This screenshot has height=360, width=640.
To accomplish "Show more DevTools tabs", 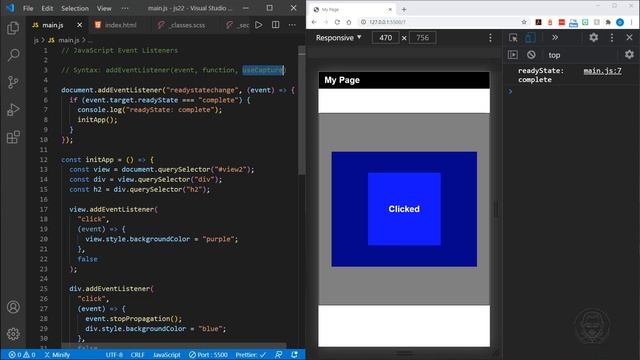I will [x=555, y=38].
